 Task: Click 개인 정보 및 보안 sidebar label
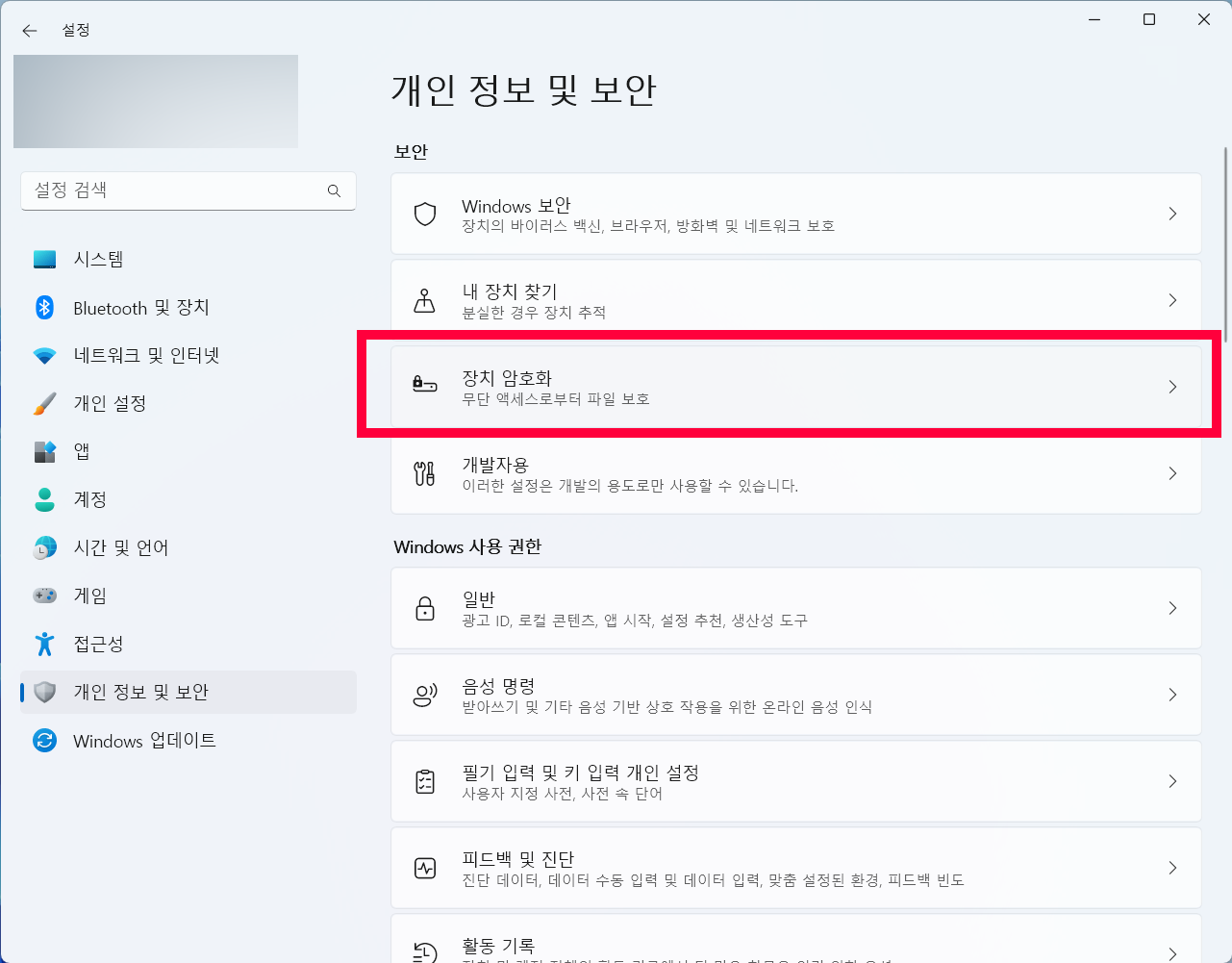141,692
